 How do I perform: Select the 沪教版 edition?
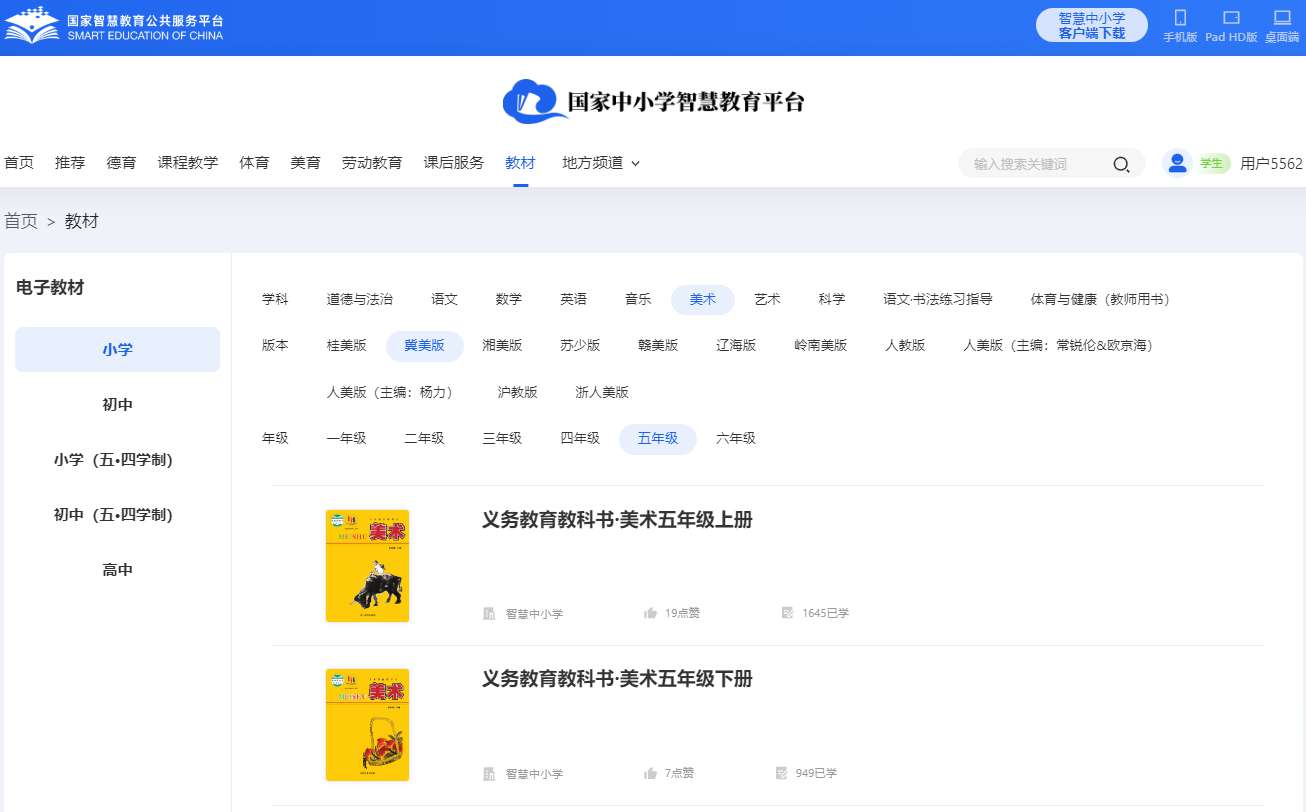pyautogui.click(x=518, y=392)
